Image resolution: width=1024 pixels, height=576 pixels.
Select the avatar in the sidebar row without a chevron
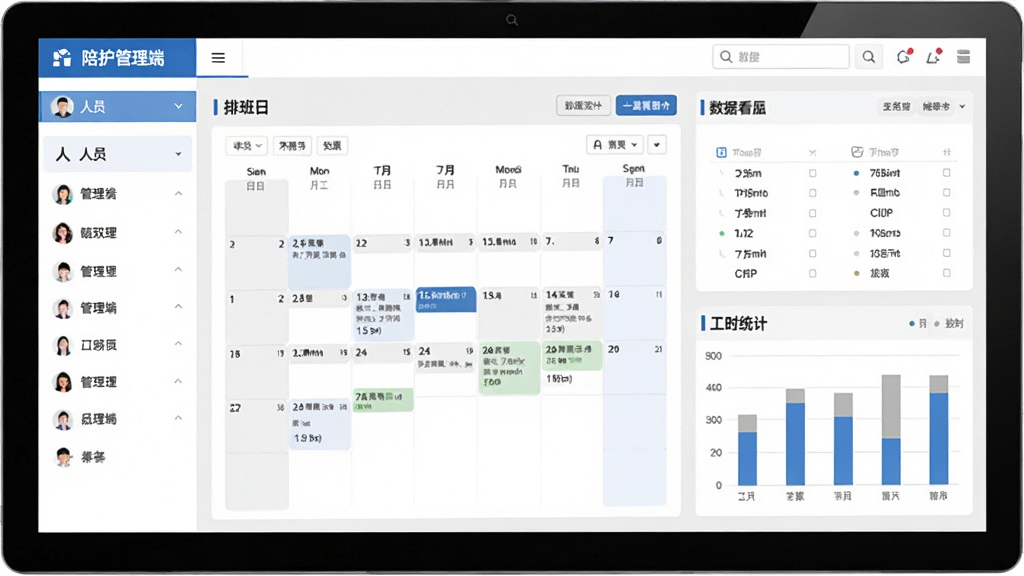click(63, 457)
